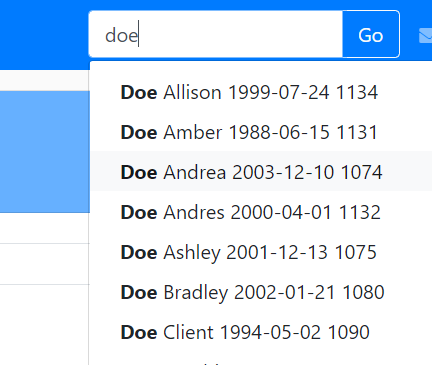Choose the patient born 2000-04-01
The image size is (432, 365).
(261, 211)
